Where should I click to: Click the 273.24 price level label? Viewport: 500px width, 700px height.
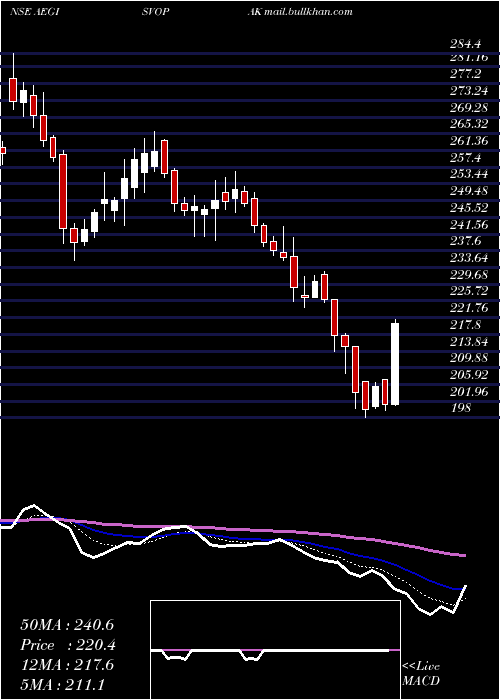pos(468,91)
